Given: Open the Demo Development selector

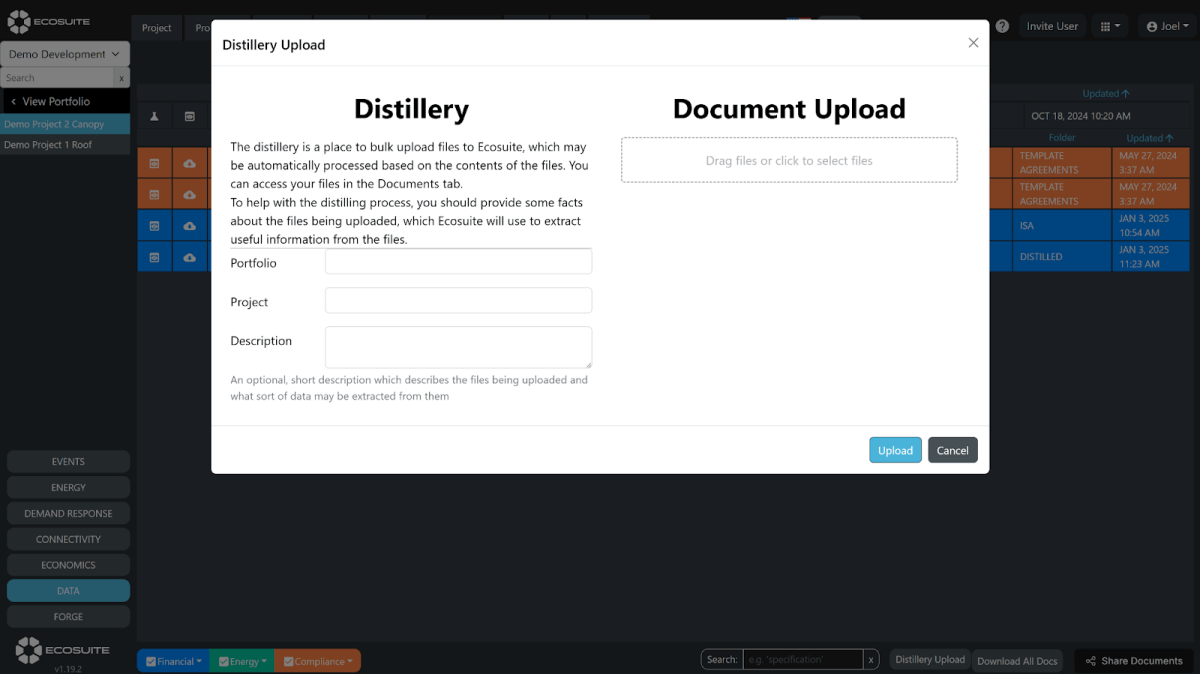Looking at the screenshot, I should point(65,54).
